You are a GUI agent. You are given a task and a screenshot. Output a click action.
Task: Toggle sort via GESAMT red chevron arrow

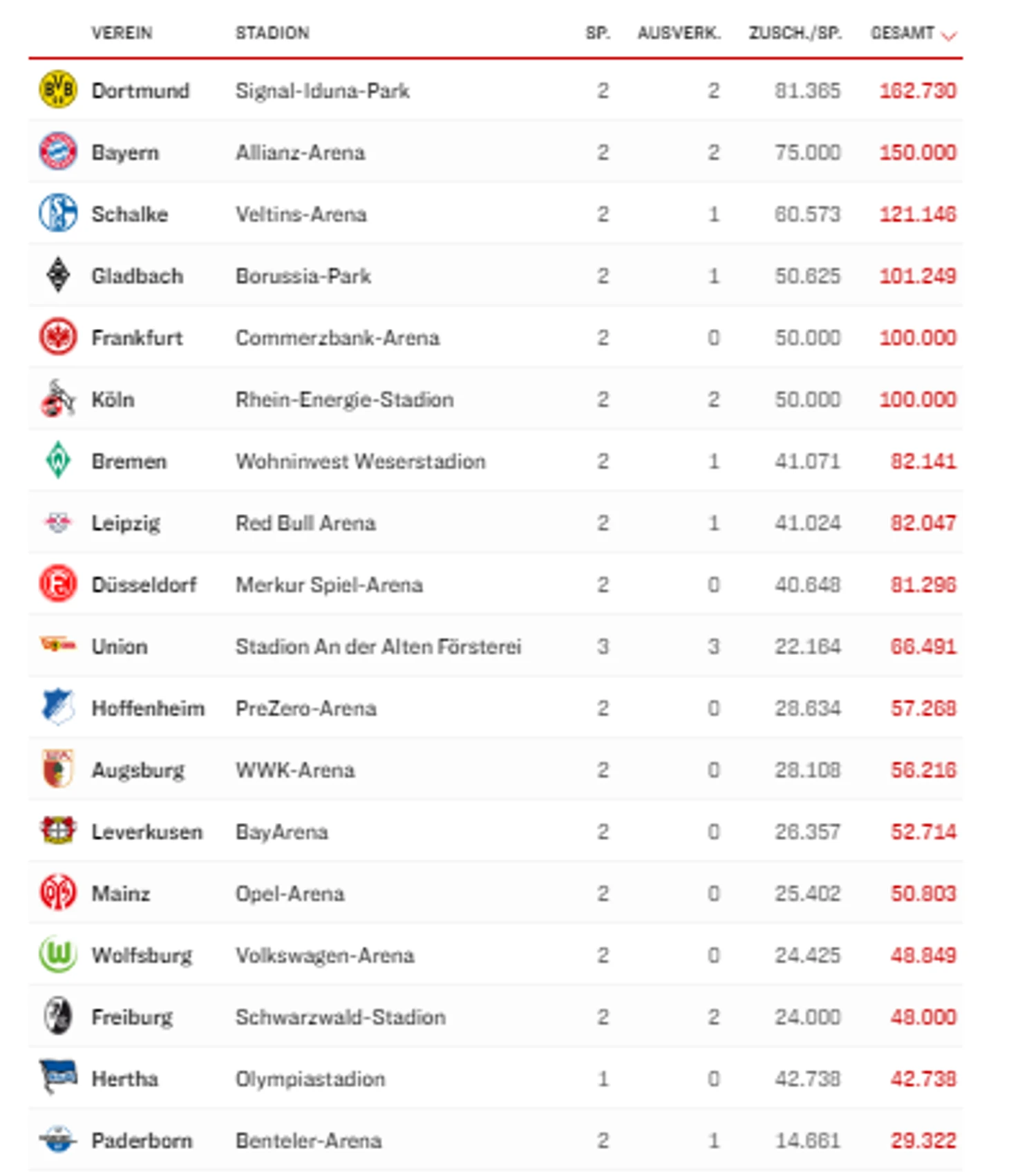click(950, 35)
